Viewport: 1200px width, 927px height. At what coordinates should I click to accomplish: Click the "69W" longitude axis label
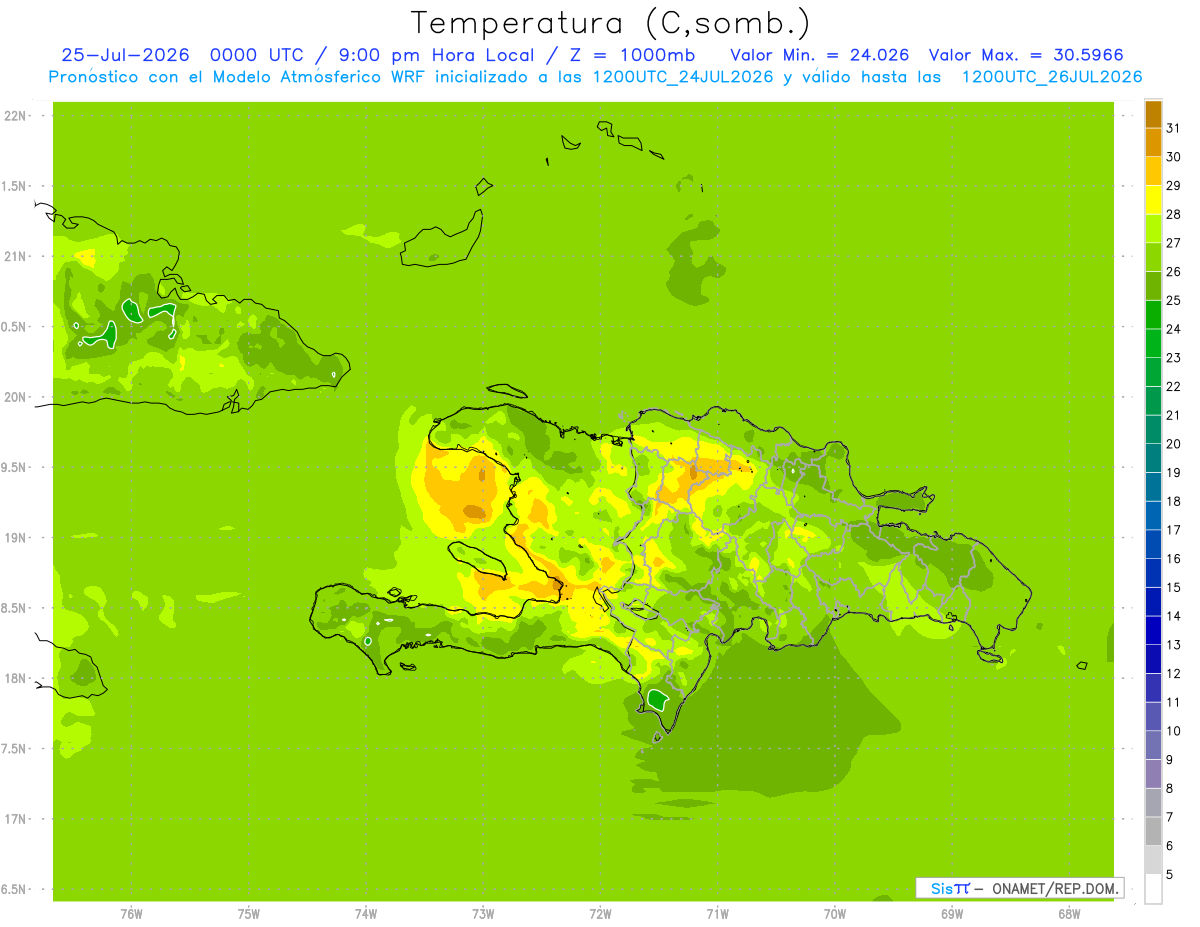tap(952, 914)
